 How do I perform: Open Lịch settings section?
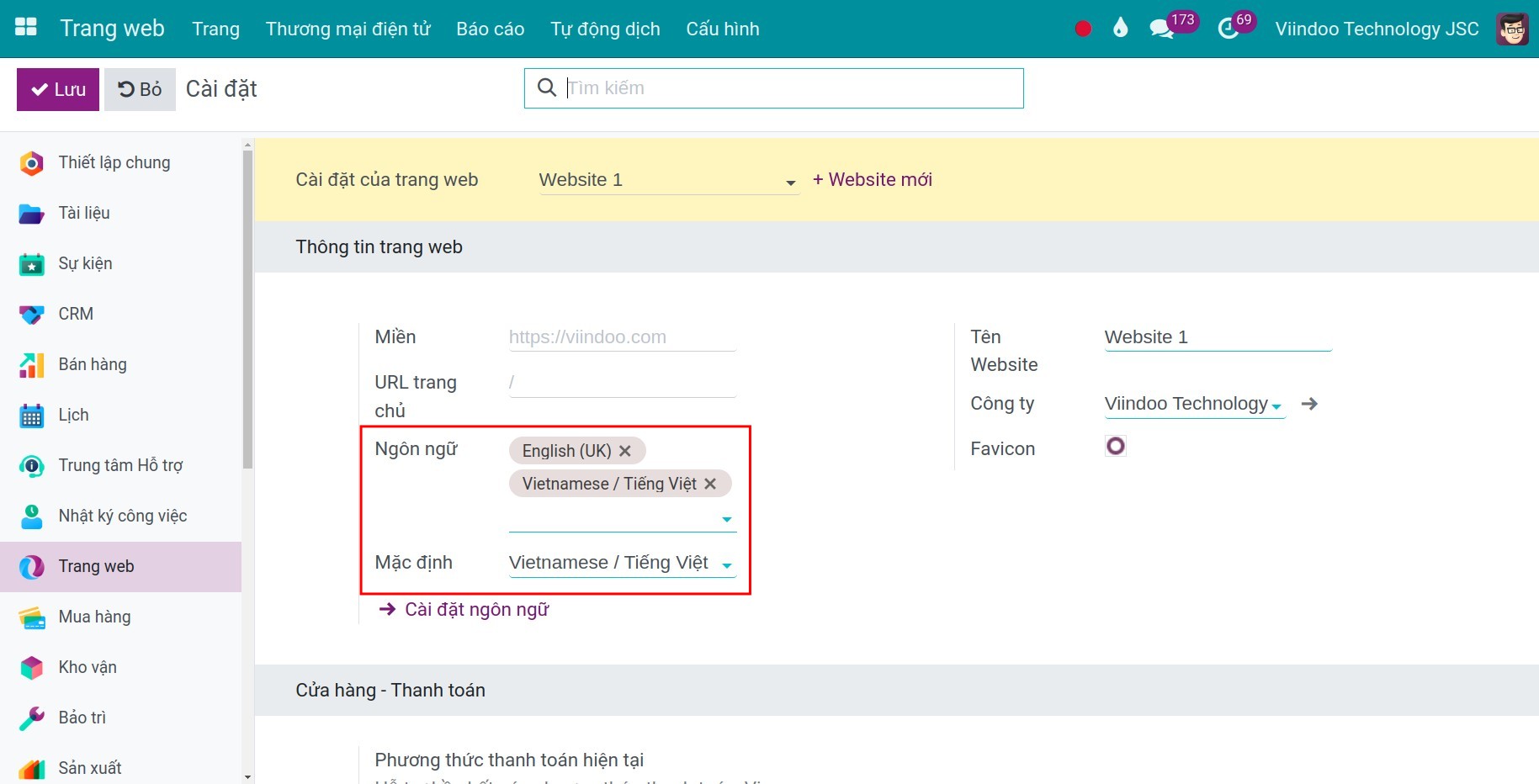pyautogui.click(x=121, y=415)
